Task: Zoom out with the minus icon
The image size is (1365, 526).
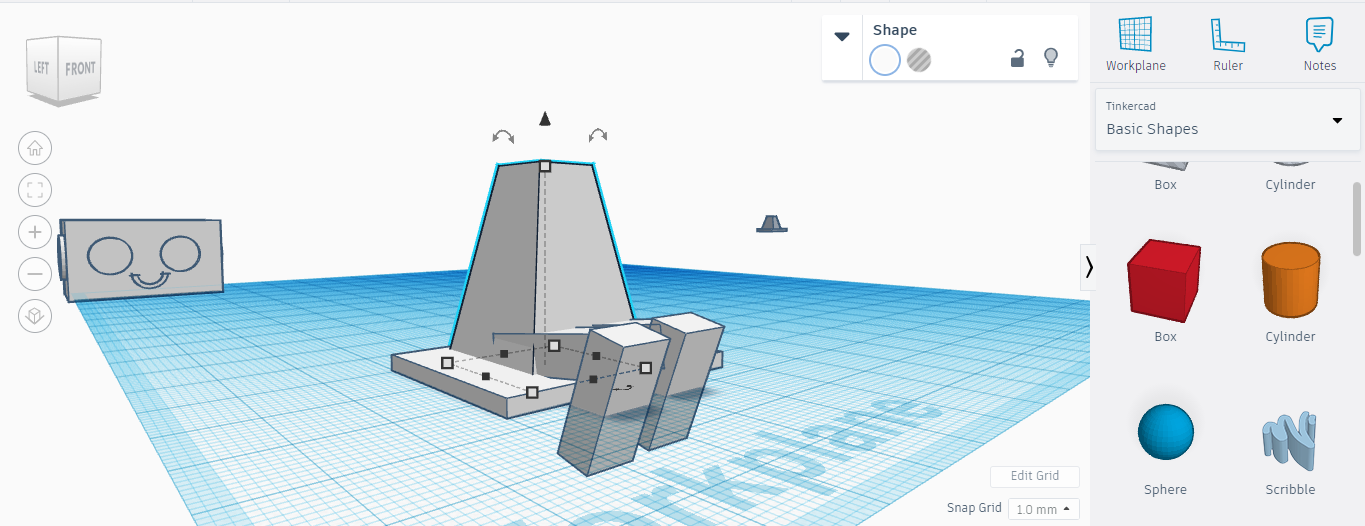Action: pyautogui.click(x=35, y=274)
